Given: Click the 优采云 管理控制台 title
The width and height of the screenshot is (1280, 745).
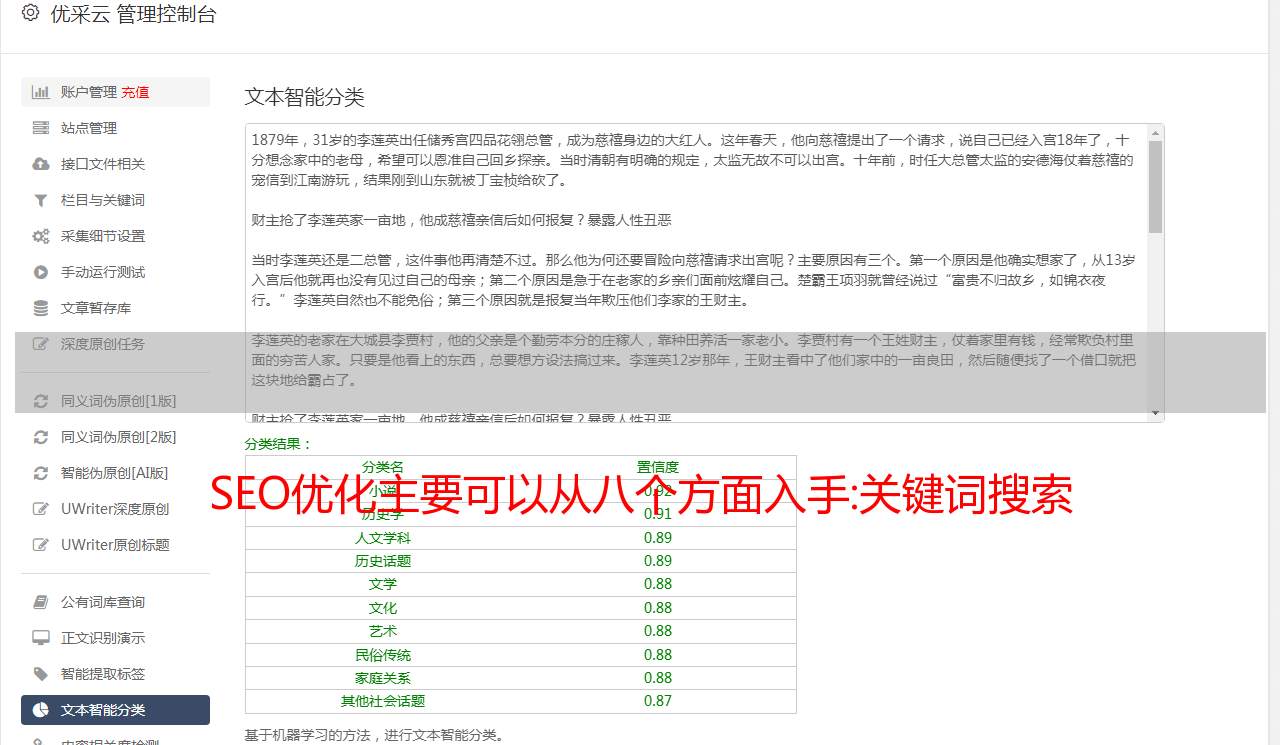Looking at the screenshot, I should tap(133, 14).
